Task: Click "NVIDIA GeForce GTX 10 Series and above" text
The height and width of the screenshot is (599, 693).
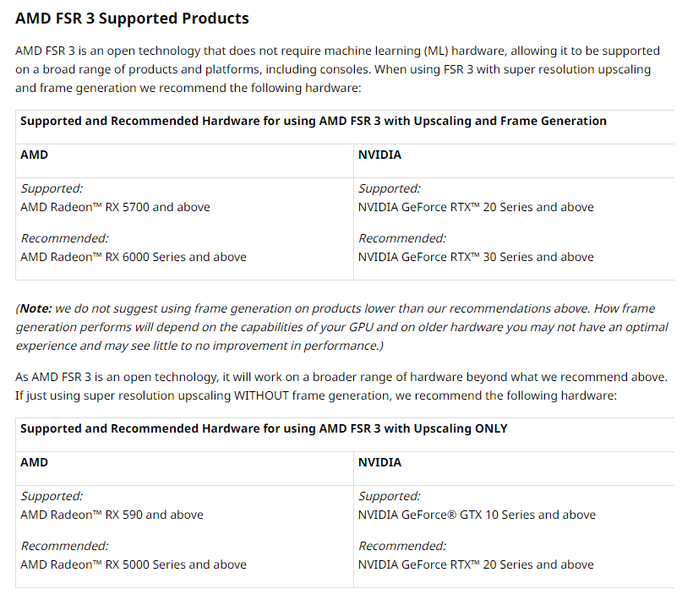Action: 477,515
